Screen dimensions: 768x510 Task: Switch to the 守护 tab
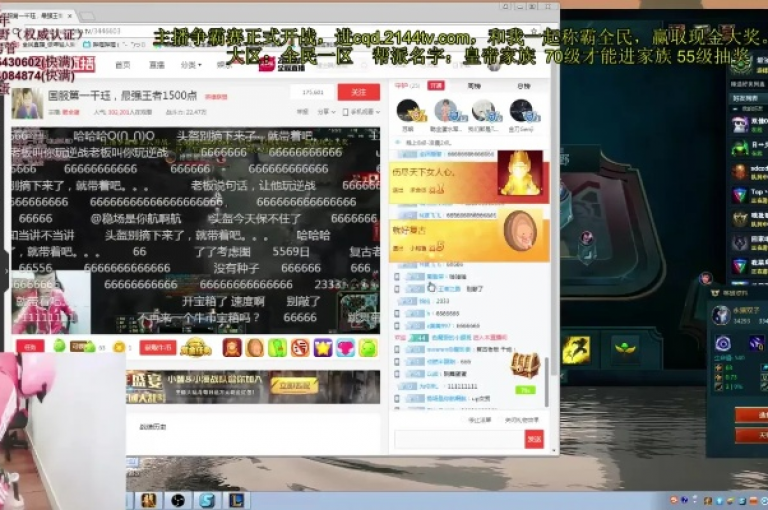tap(406, 86)
